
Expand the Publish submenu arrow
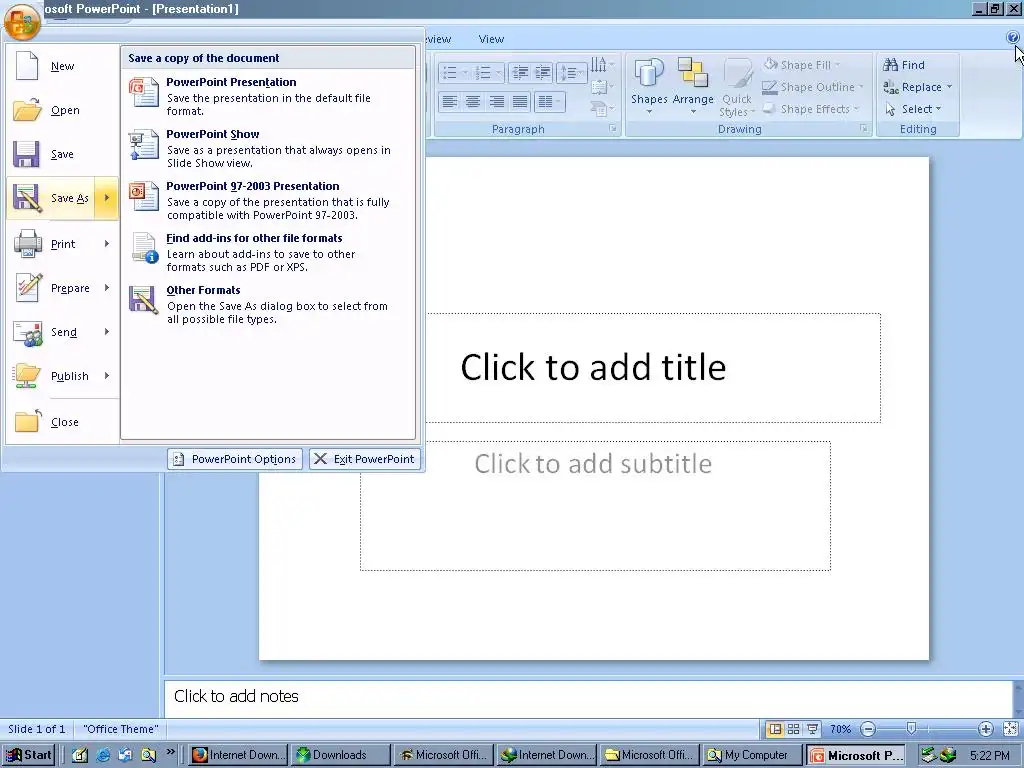106,376
